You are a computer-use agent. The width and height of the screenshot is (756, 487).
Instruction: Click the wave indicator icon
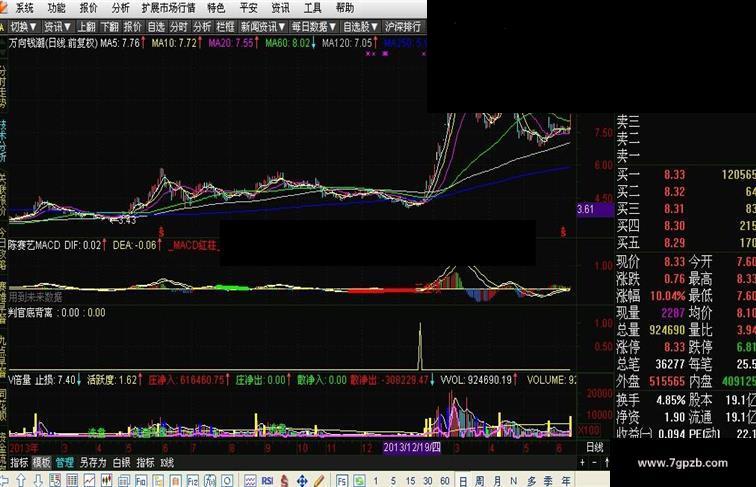pos(250,480)
